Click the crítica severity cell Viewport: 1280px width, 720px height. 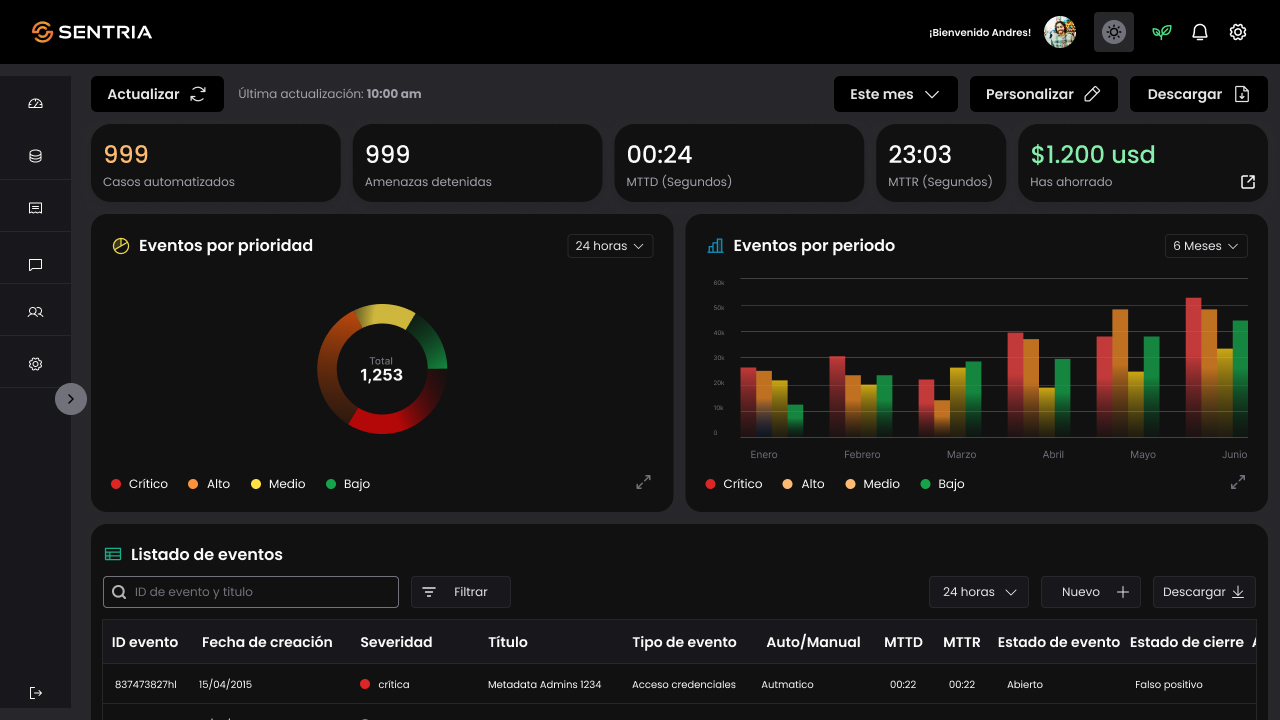pyautogui.click(x=385, y=685)
